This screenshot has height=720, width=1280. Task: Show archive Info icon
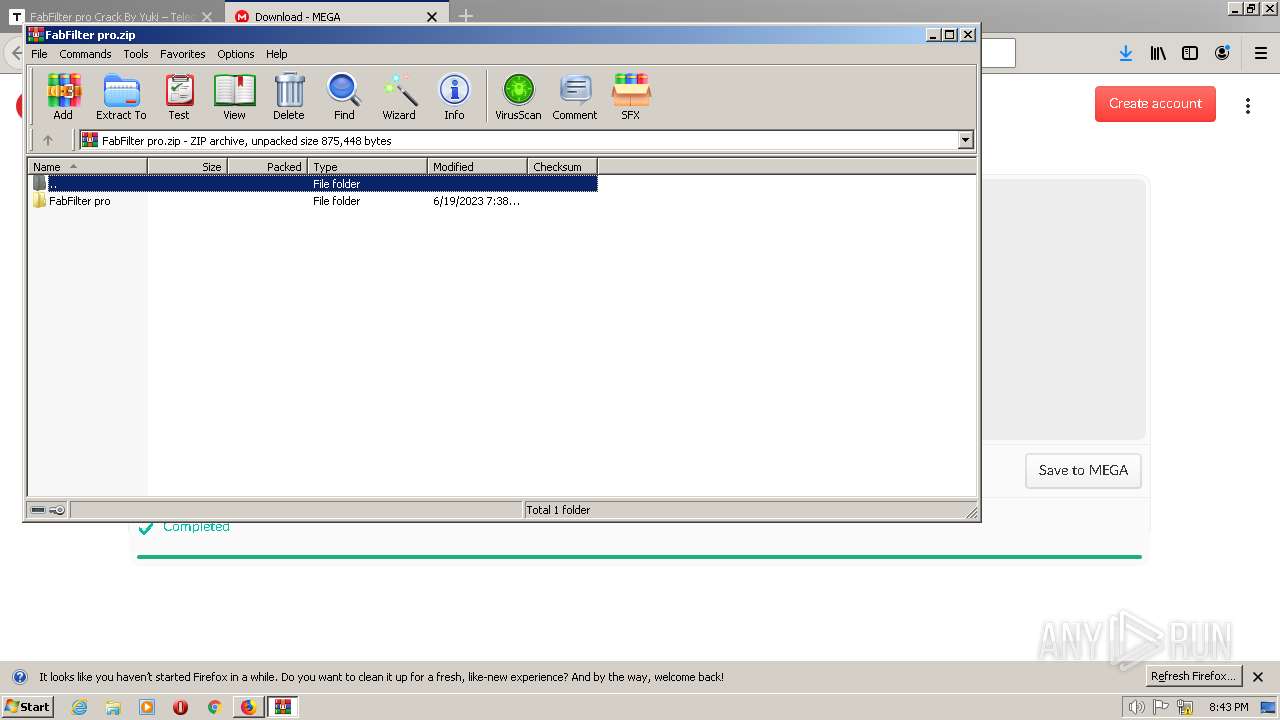454,97
